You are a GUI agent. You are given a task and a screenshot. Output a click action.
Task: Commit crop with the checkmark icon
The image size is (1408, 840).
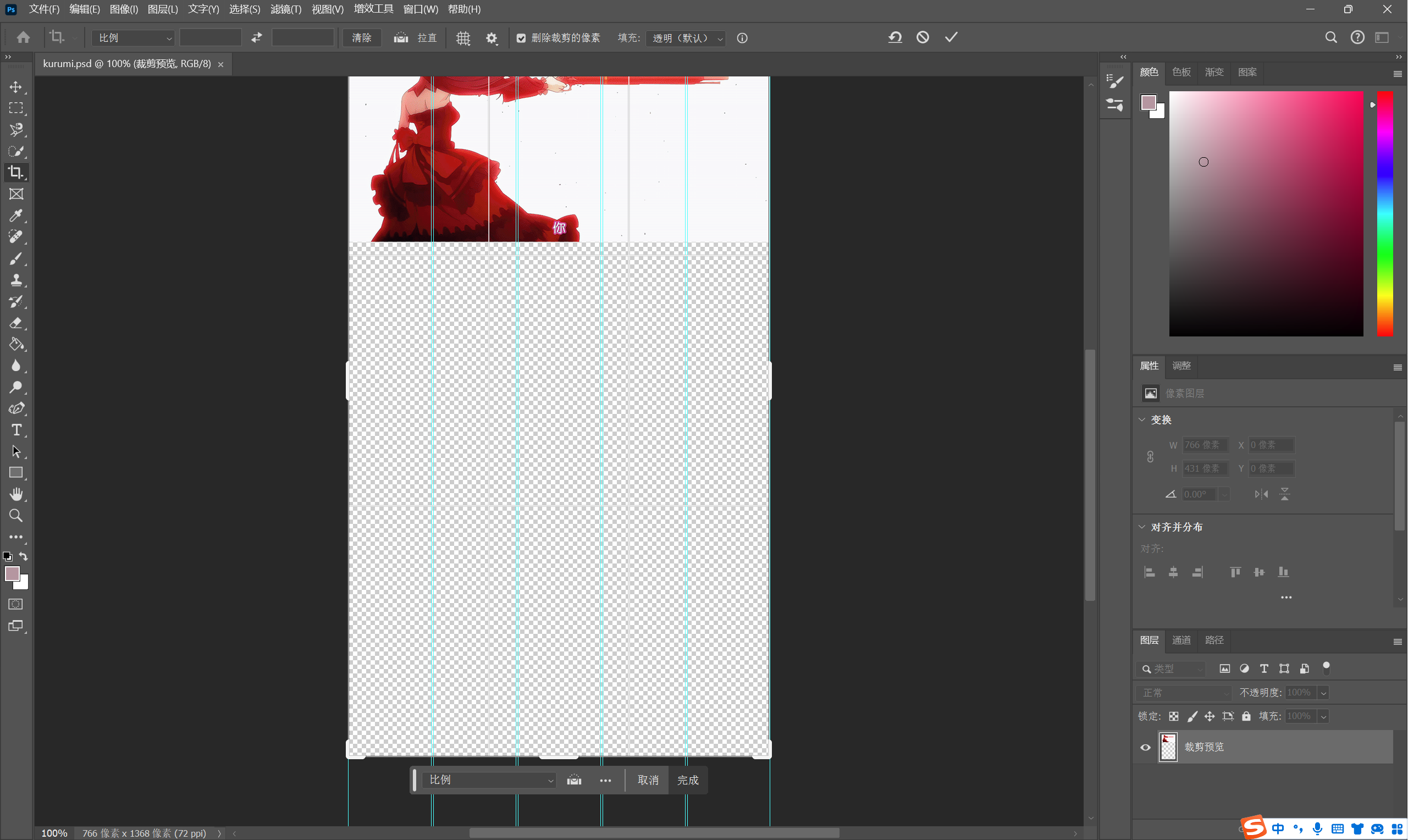coord(951,37)
